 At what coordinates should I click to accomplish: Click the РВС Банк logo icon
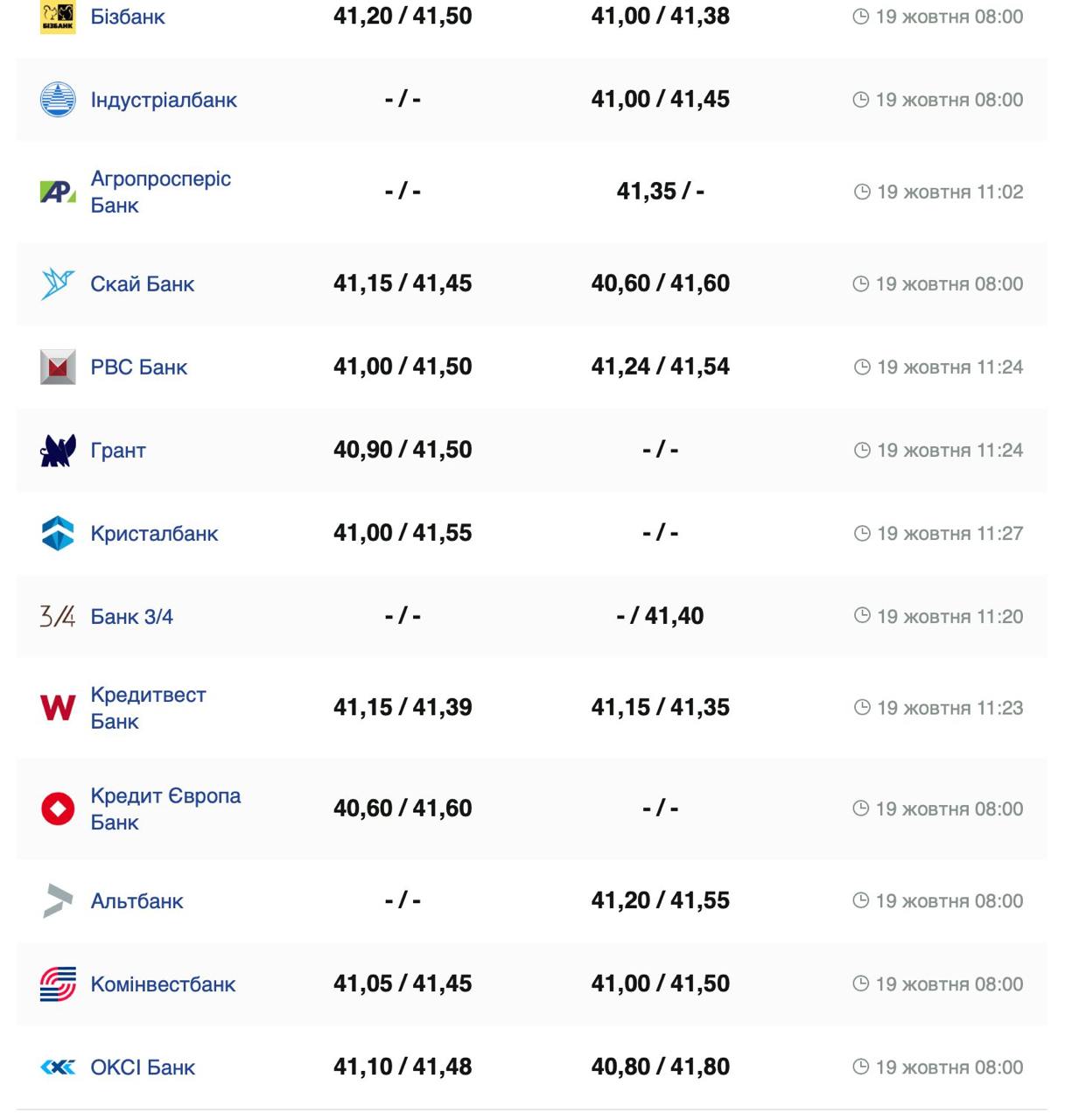click(x=58, y=367)
